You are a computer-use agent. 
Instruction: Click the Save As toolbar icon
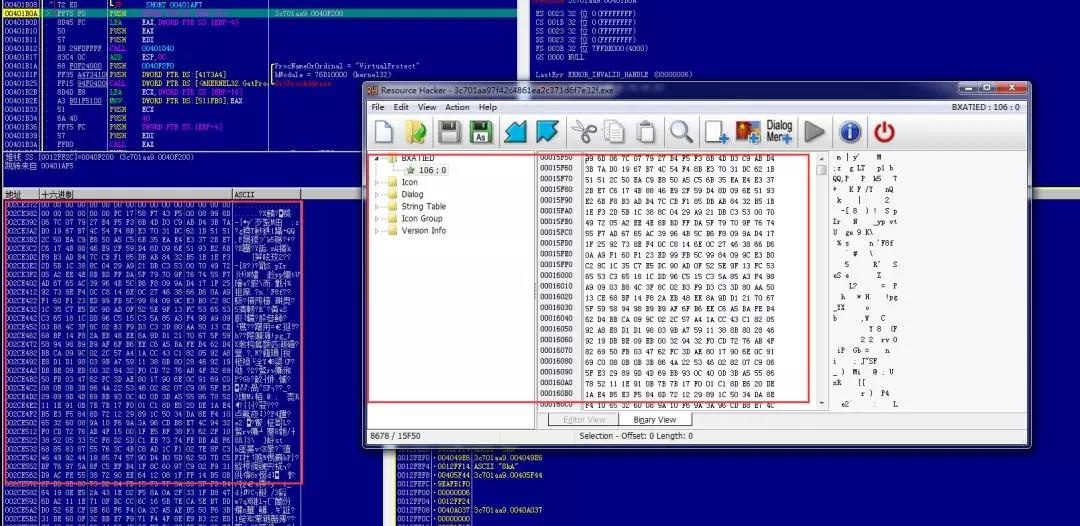tap(481, 131)
